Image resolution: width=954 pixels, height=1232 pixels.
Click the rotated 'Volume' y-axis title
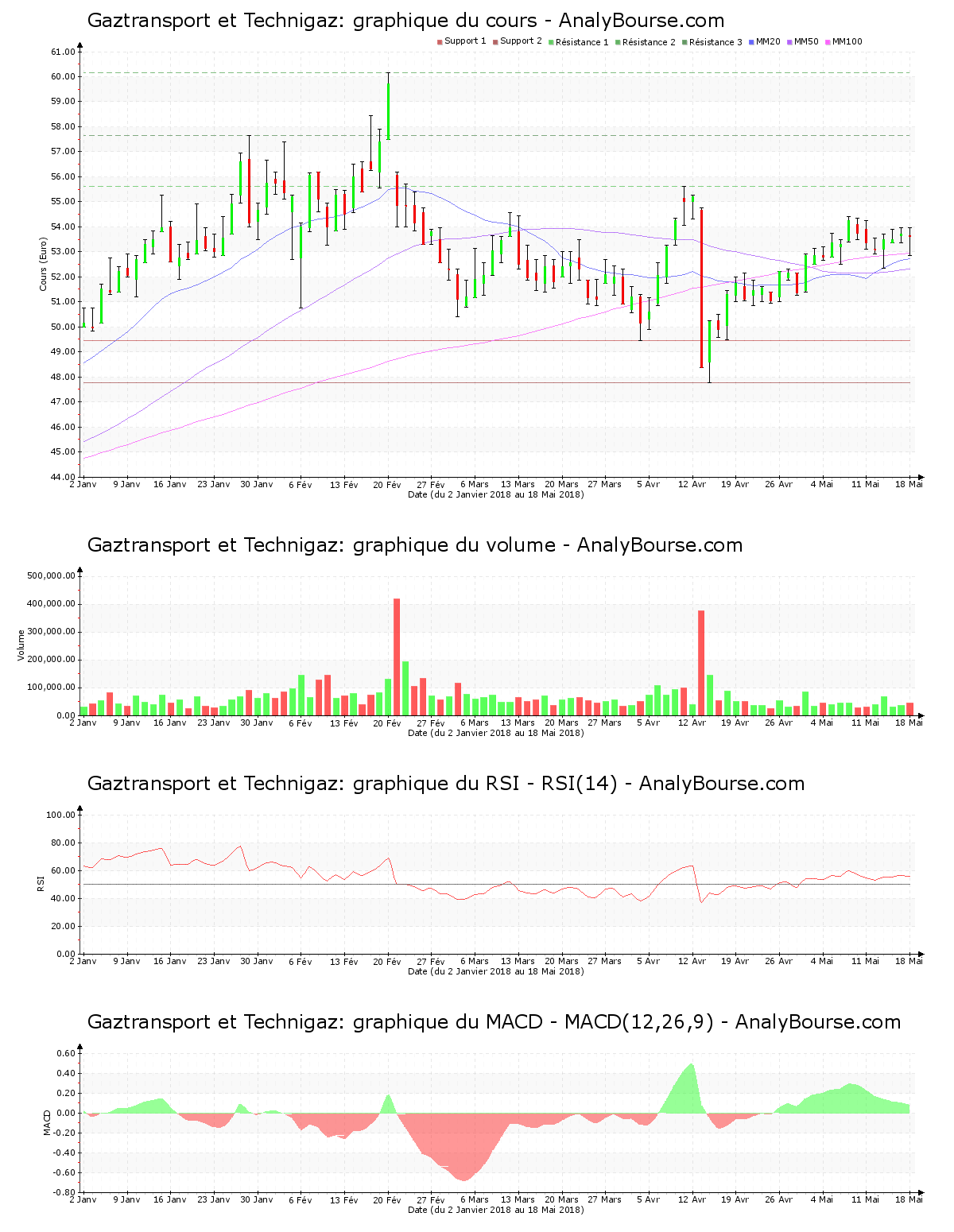(x=21, y=645)
